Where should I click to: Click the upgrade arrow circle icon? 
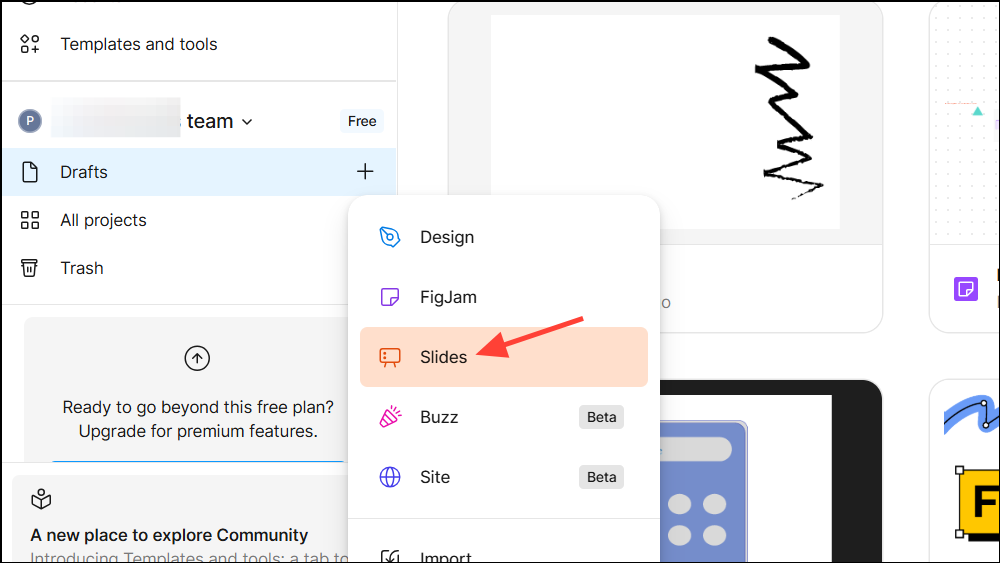[x=197, y=358]
